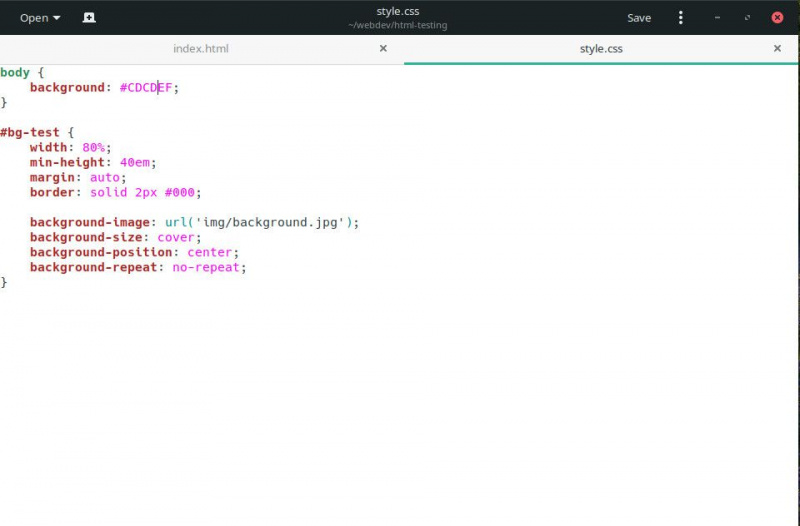Viewport: 800px width, 526px height.
Task: Switch to the index.html tab
Action: point(201,48)
